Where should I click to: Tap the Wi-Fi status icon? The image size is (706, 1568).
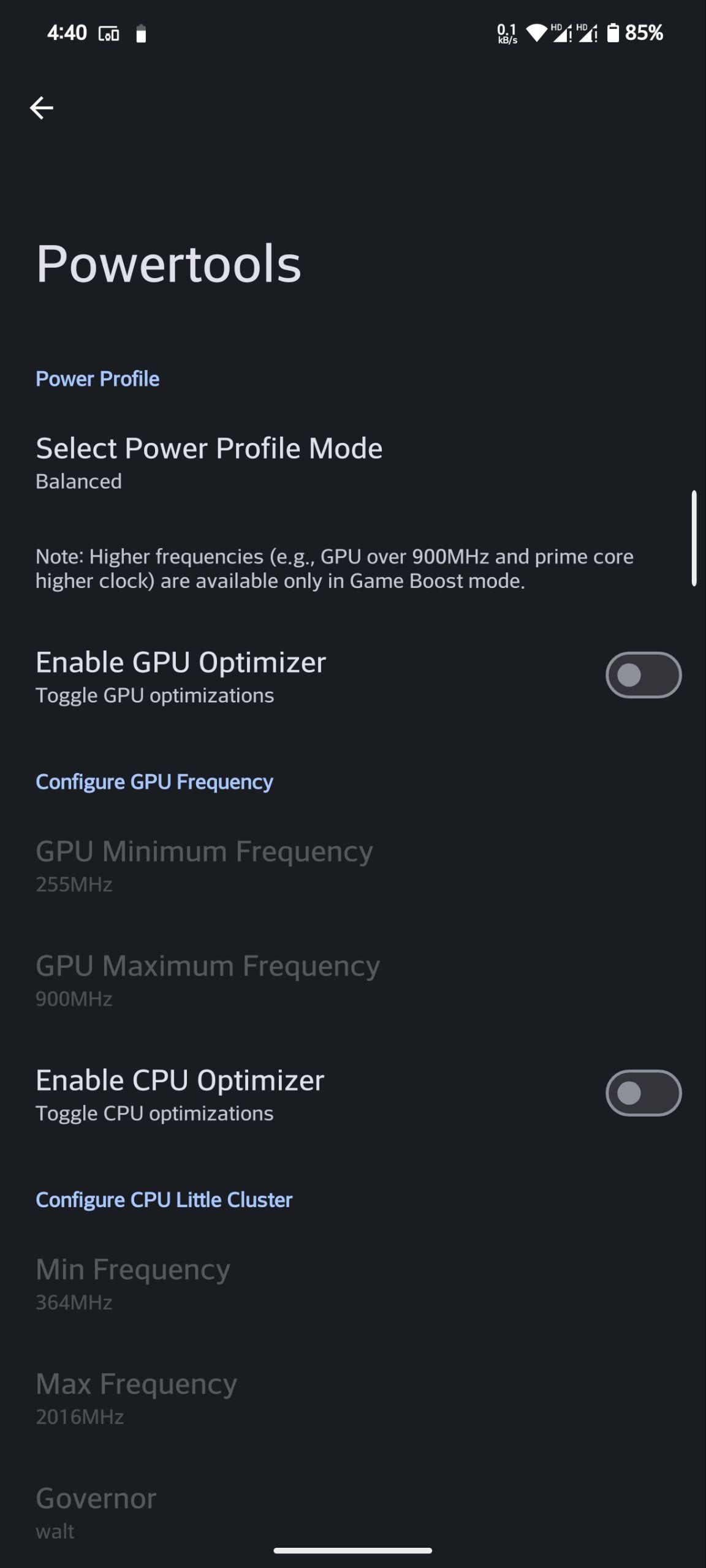coord(536,32)
